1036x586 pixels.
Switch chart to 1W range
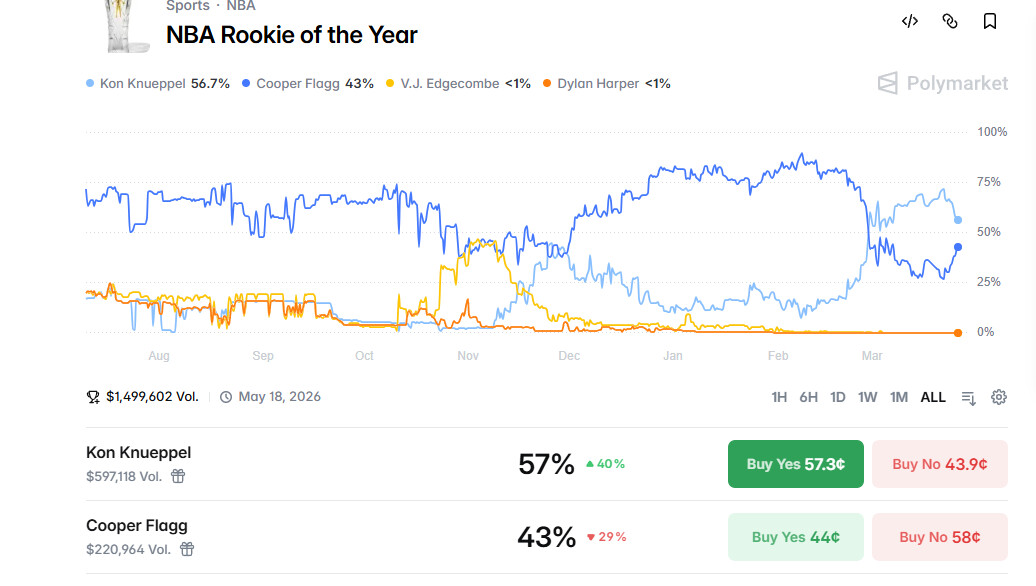pyautogui.click(x=868, y=397)
